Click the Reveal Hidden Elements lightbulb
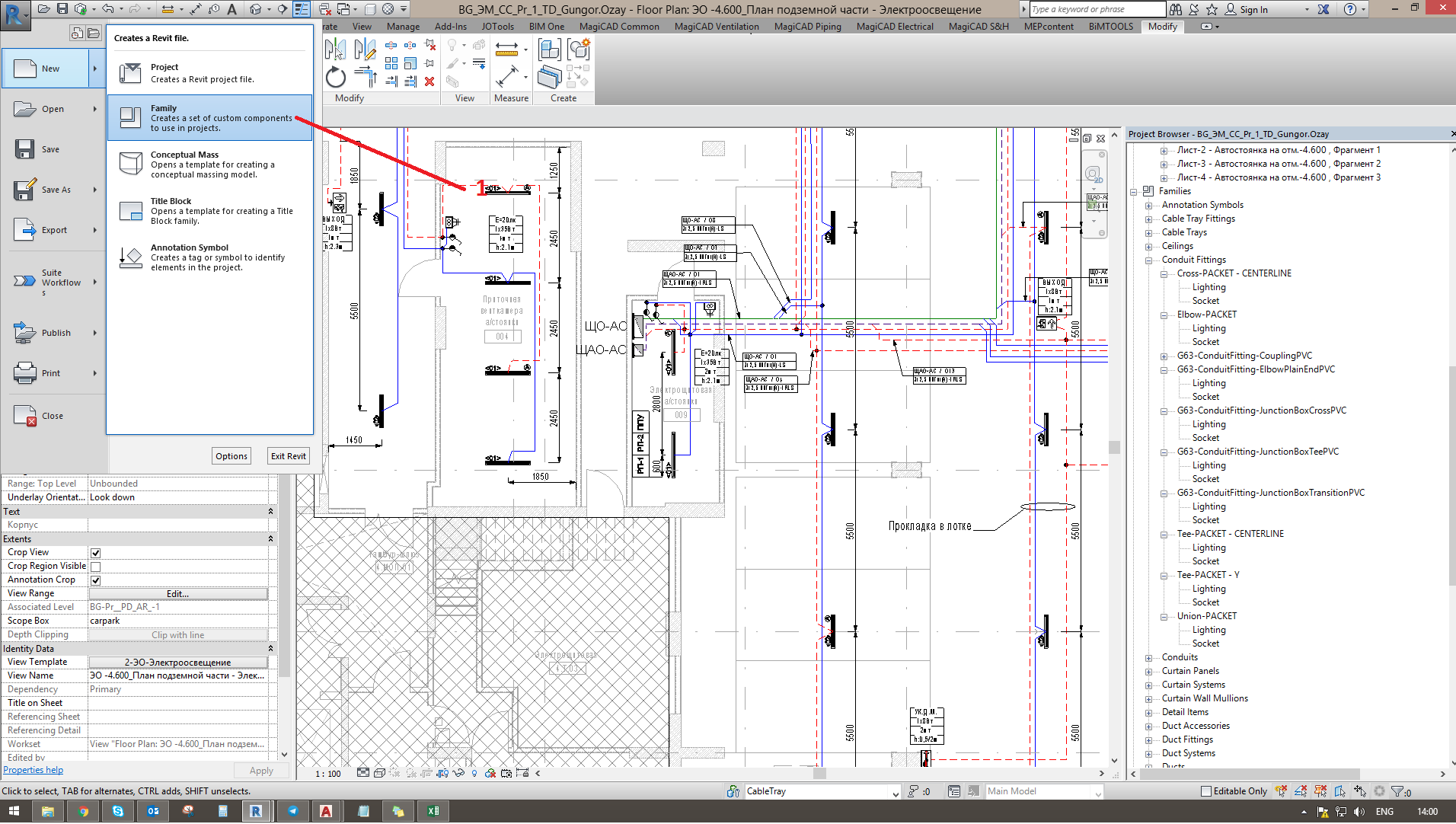The height and width of the screenshot is (824, 1456). coord(474,773)
